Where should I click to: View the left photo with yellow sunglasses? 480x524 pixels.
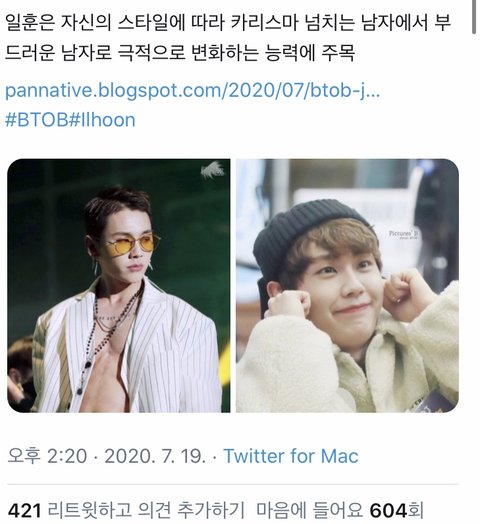click(119, 285)
